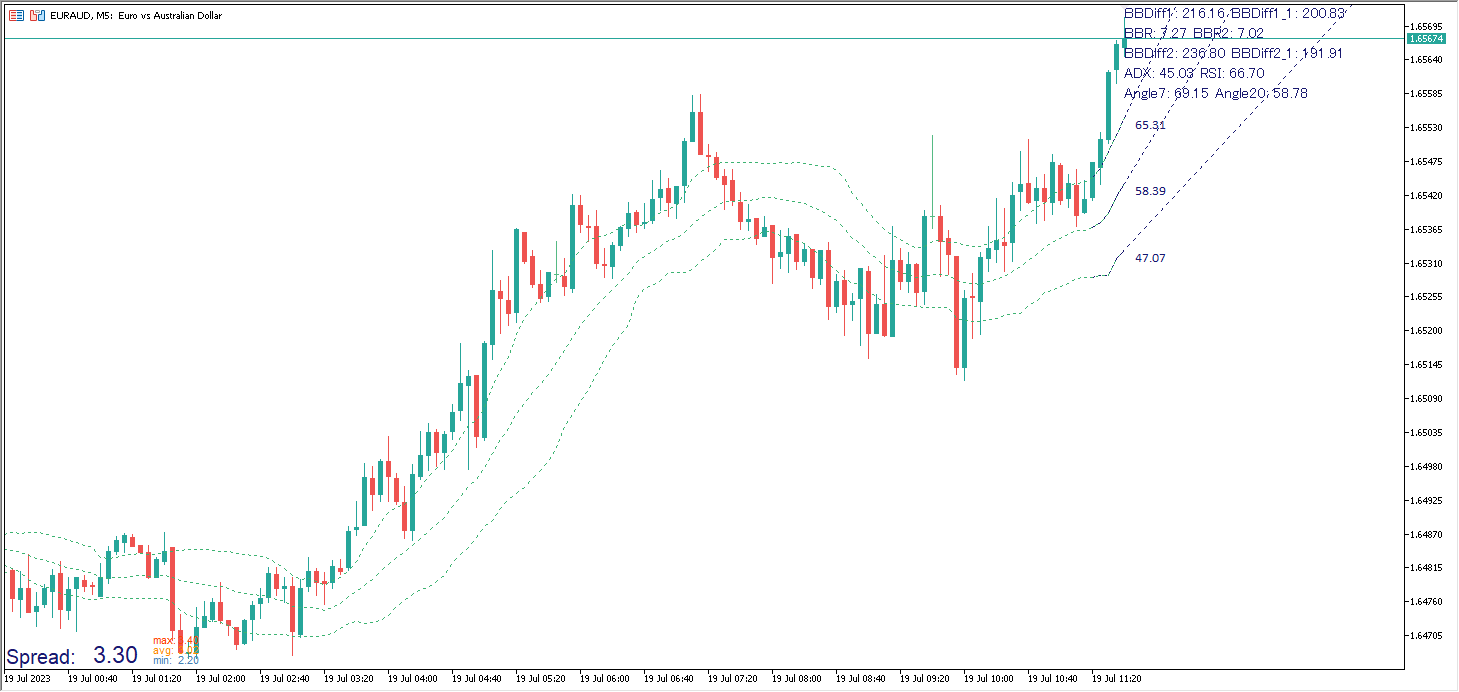1459x692 pixels.
Task: Click the angle label 47.07
Action: click(1150, 258)
